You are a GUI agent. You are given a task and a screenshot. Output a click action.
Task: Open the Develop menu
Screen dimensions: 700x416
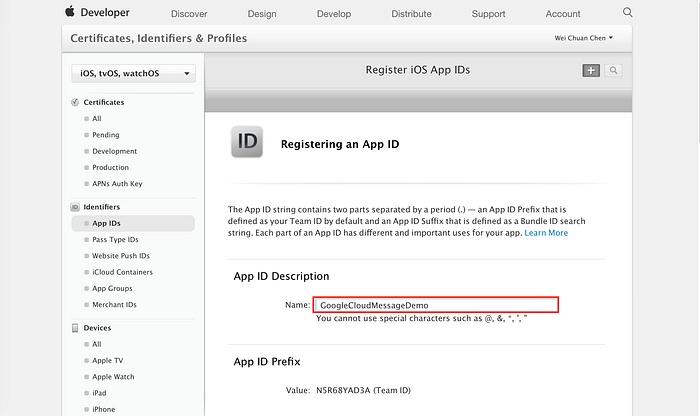pos(334,14)
